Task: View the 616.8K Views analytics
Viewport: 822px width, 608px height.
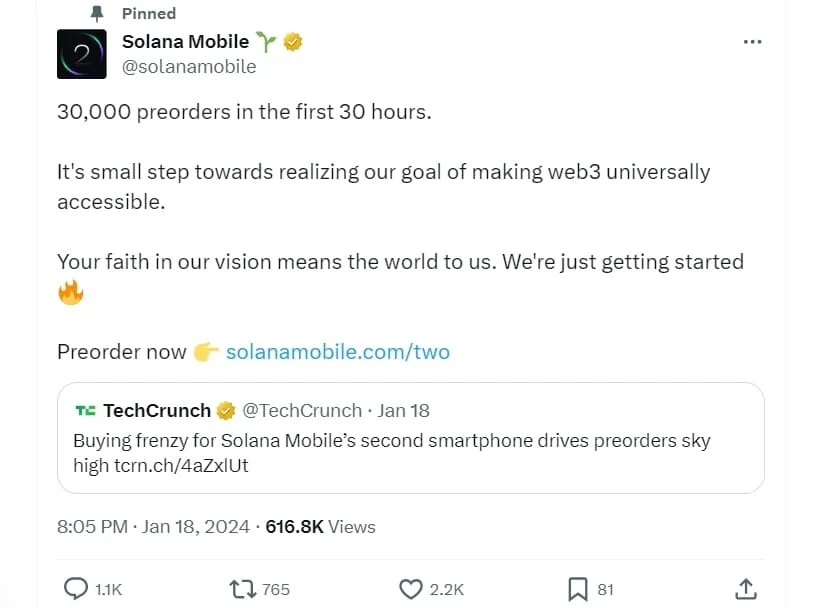Action: click(320, 526)
